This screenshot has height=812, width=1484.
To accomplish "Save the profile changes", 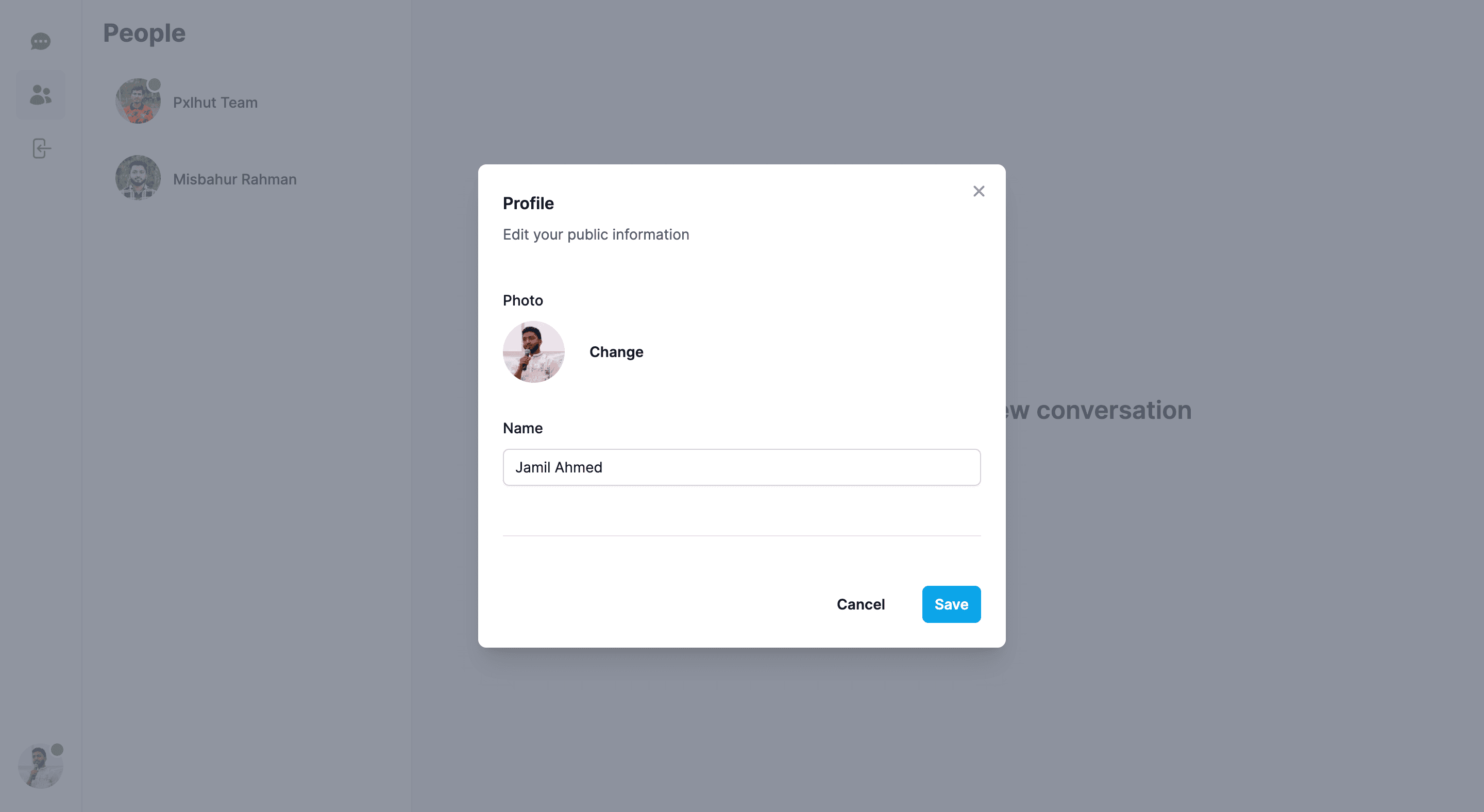I will (x=951, y=604).
